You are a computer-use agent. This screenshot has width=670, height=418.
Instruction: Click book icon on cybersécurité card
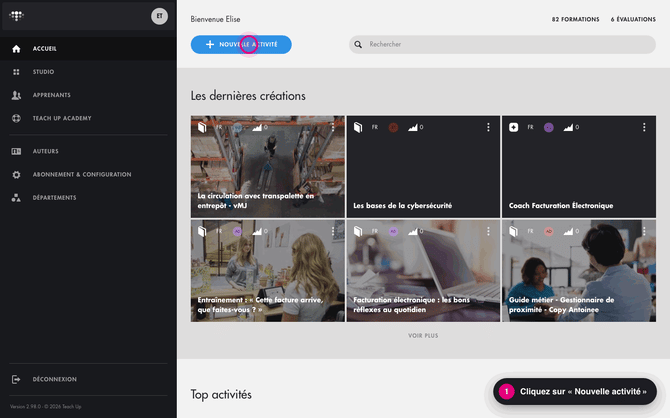pos(358,127)
